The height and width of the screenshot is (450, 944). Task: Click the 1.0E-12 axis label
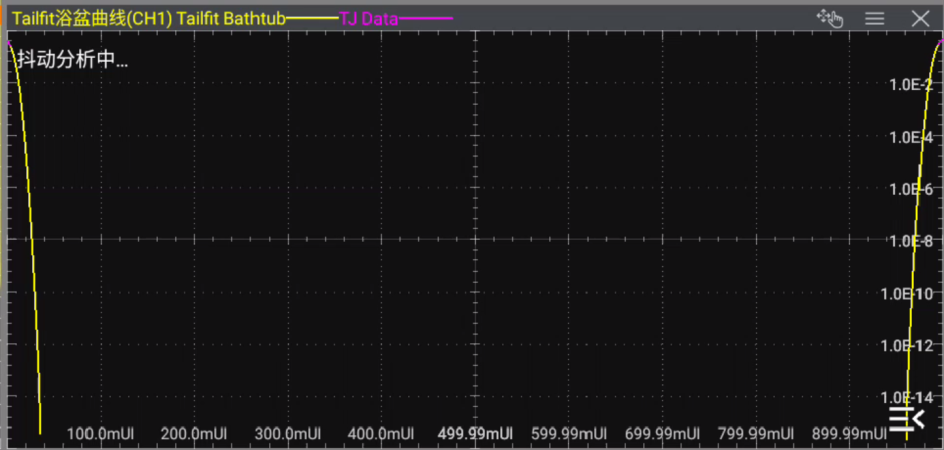coord(908,346)
